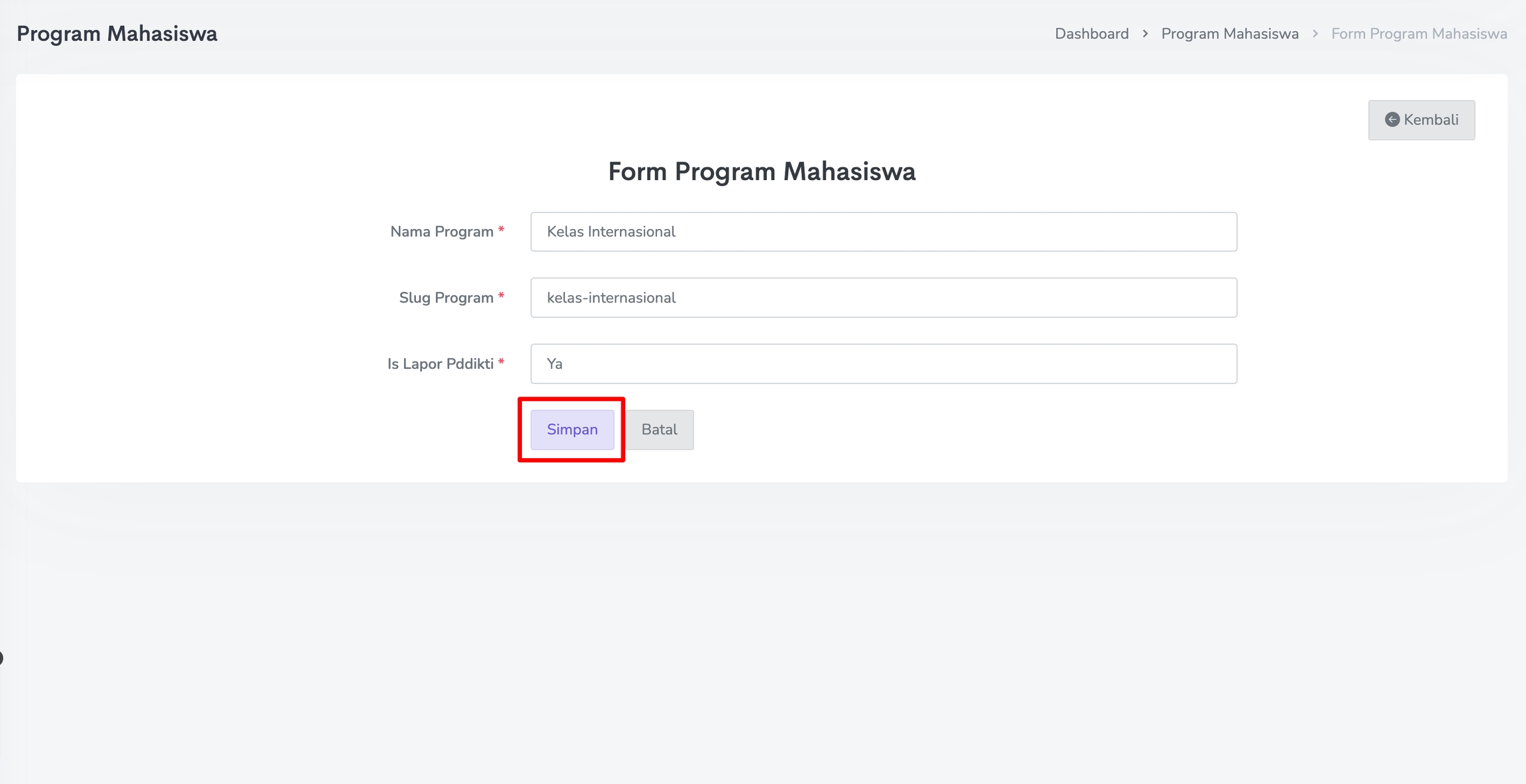Open Program Mahasiswa breadcrumb link
Screen dimensions: 1526x784
1230,34
